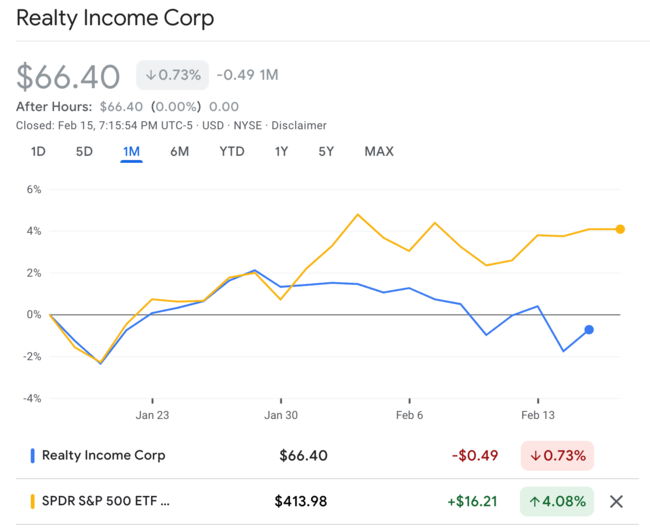Remove SPDR S&P 500 ETF comparison
Viewport: 650px width, 530px height.
coord(616,502)
